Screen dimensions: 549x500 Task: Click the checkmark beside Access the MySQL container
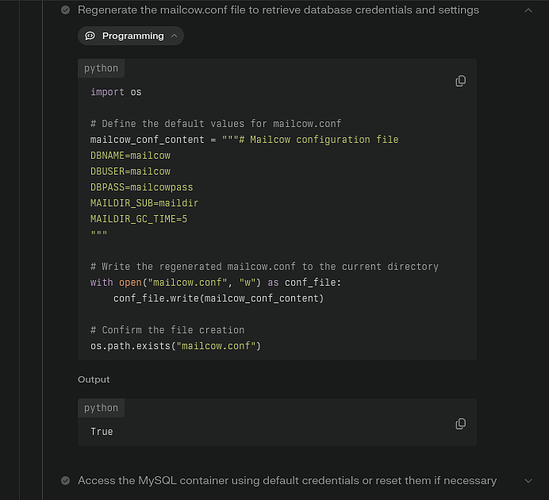tap(65, 480)
